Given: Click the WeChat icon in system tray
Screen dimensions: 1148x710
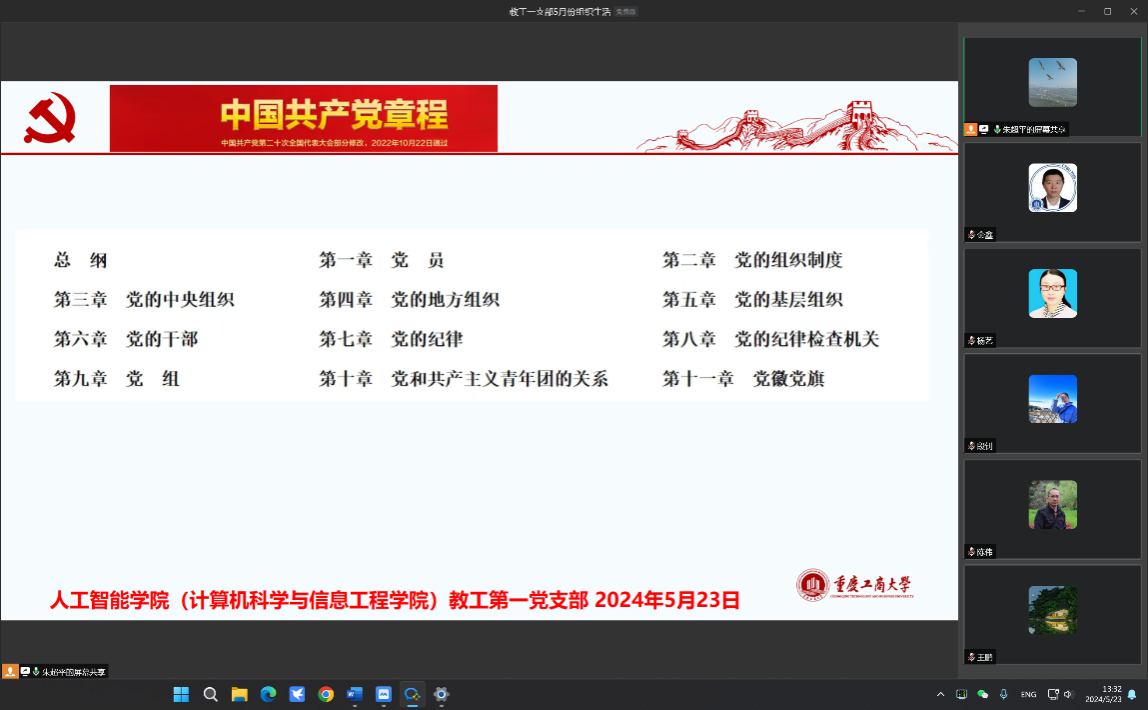Looking at the screenshot, I should (x=982, y=694).
